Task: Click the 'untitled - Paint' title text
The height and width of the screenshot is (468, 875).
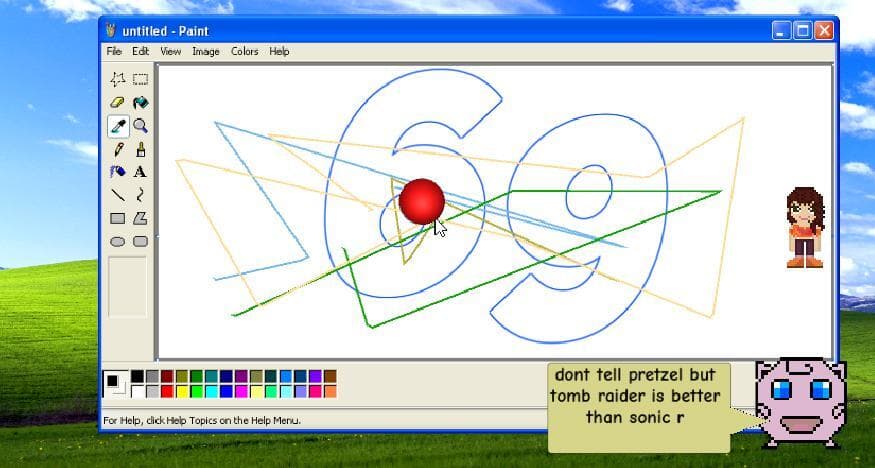Action: tap(165, 31)
